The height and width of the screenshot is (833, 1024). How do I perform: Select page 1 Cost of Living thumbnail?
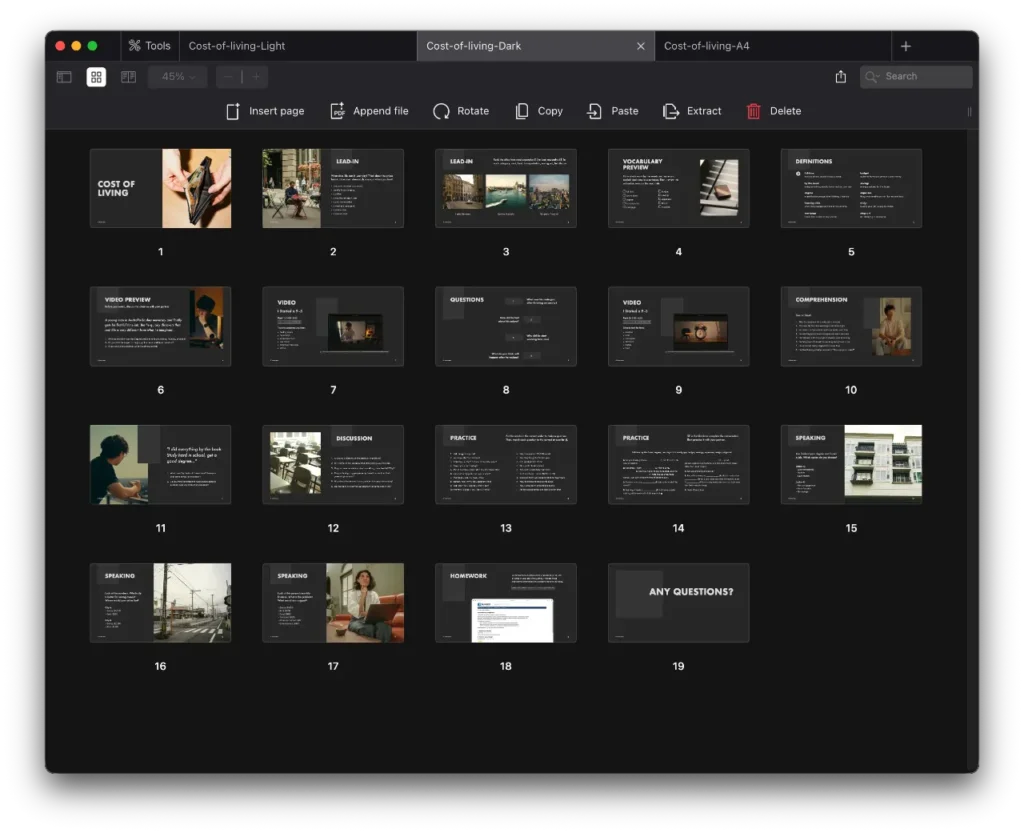click(160, 188)
